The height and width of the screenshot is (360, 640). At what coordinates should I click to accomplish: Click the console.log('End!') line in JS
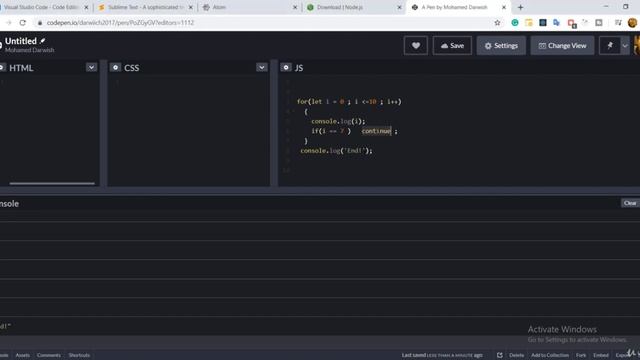click(x=336, y=151)
